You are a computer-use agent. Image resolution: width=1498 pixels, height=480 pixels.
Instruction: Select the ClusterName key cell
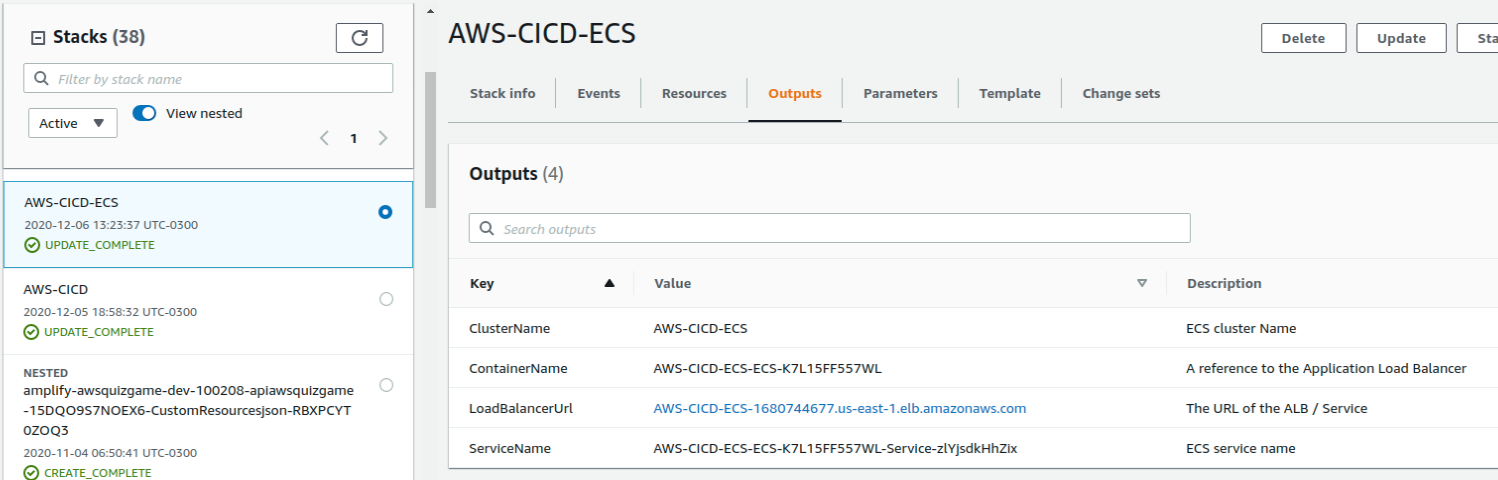510,328
